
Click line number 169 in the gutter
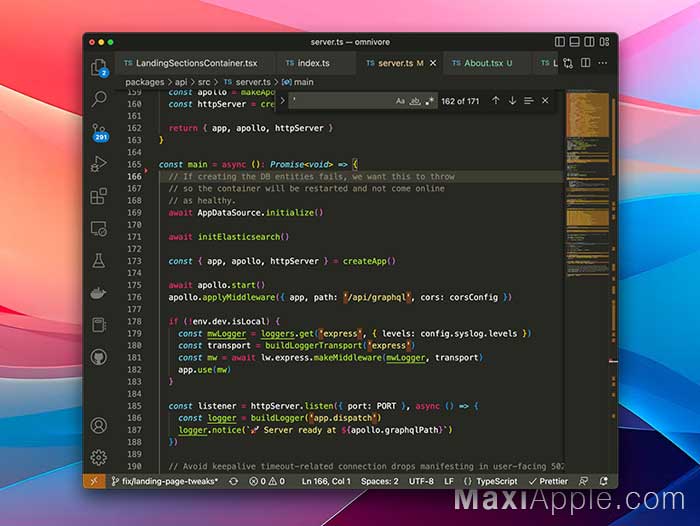[134, 213]
